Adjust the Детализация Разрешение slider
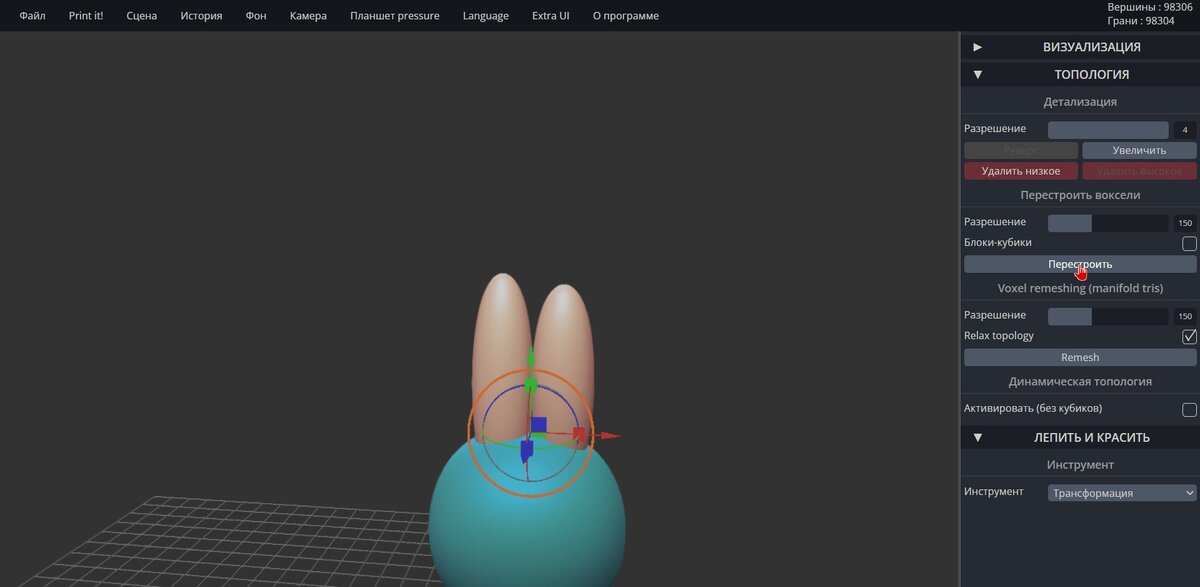This screenshot has height=587, width=1200. pyautogui.click(x=1108, y=130)
